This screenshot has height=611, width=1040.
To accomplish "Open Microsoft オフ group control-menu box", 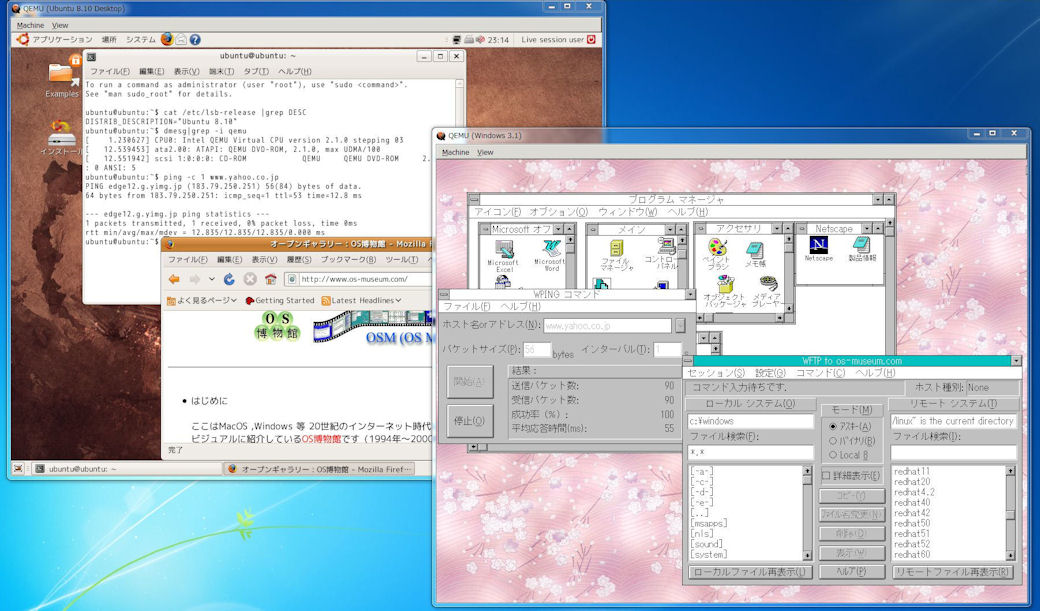I will click(484, 229).
